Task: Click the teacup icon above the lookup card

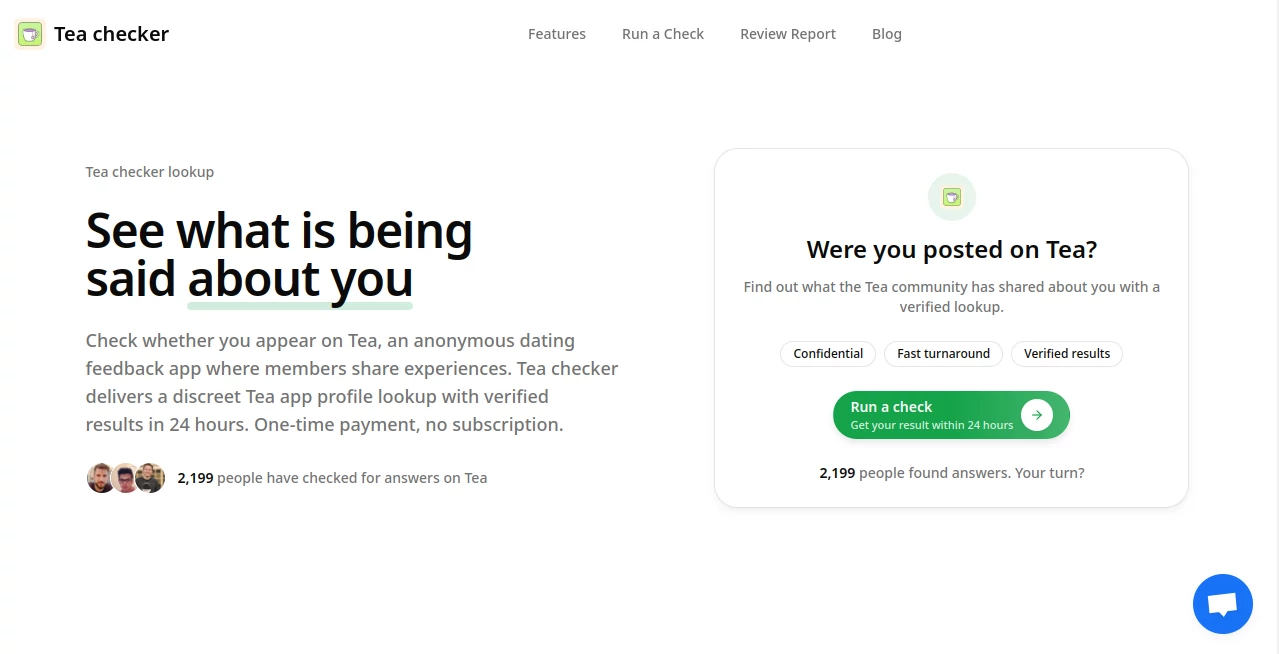Action: click(951, 196)
